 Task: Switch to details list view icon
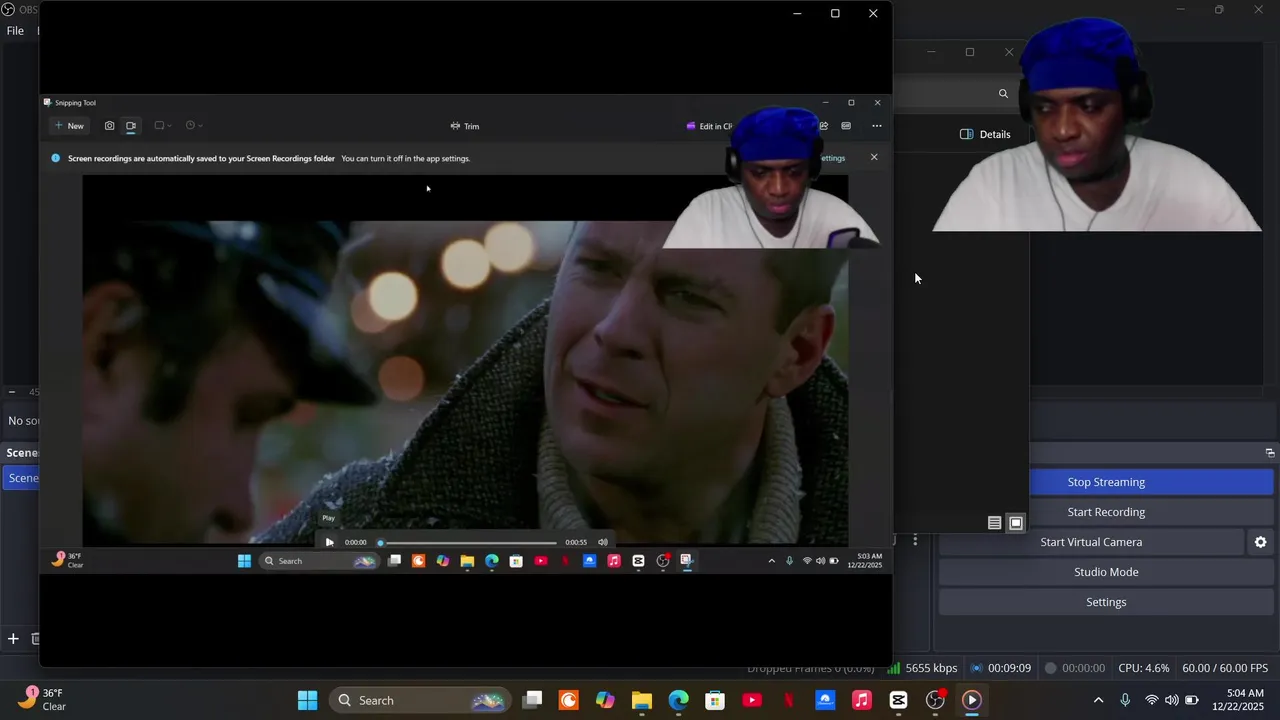coord(994,523)
